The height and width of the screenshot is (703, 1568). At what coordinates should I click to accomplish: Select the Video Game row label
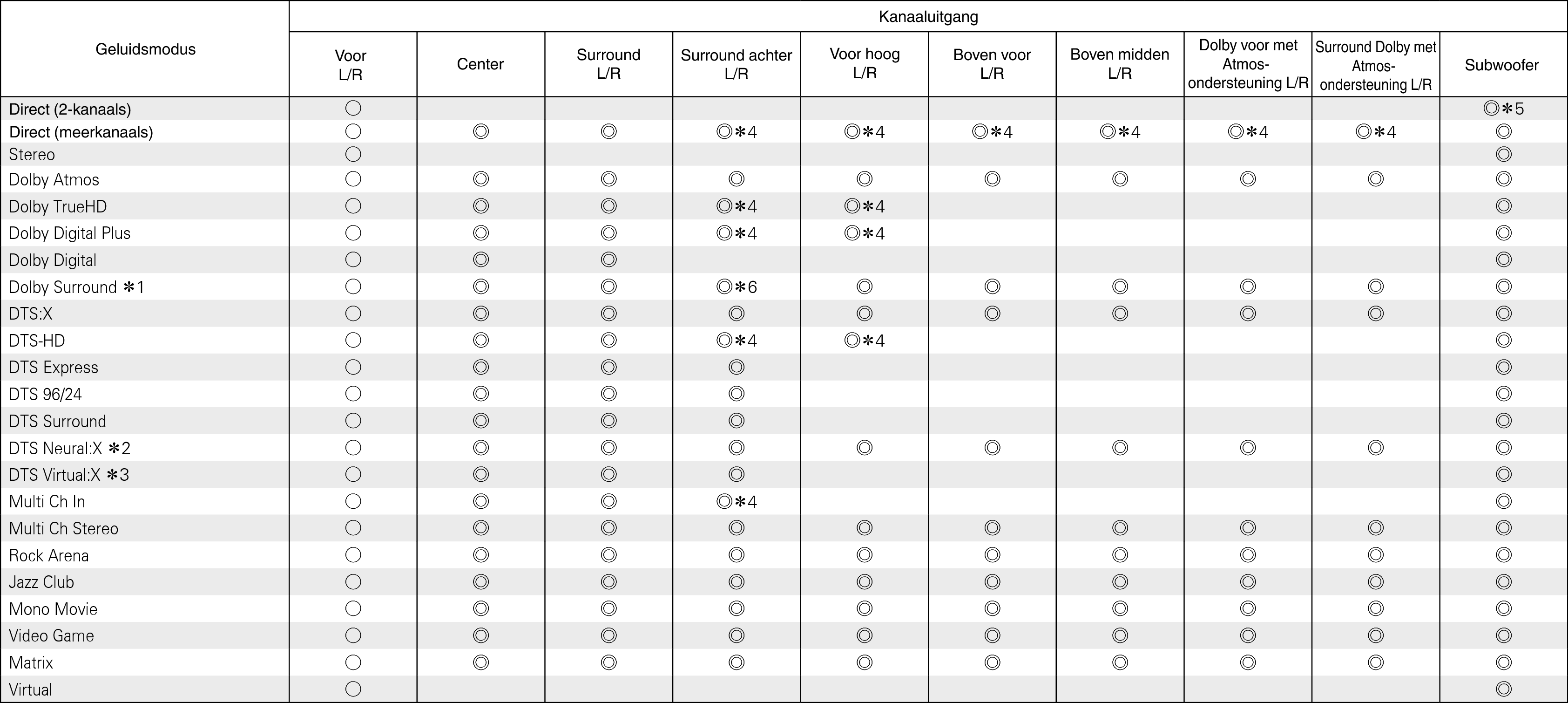[x=52, y=636]
